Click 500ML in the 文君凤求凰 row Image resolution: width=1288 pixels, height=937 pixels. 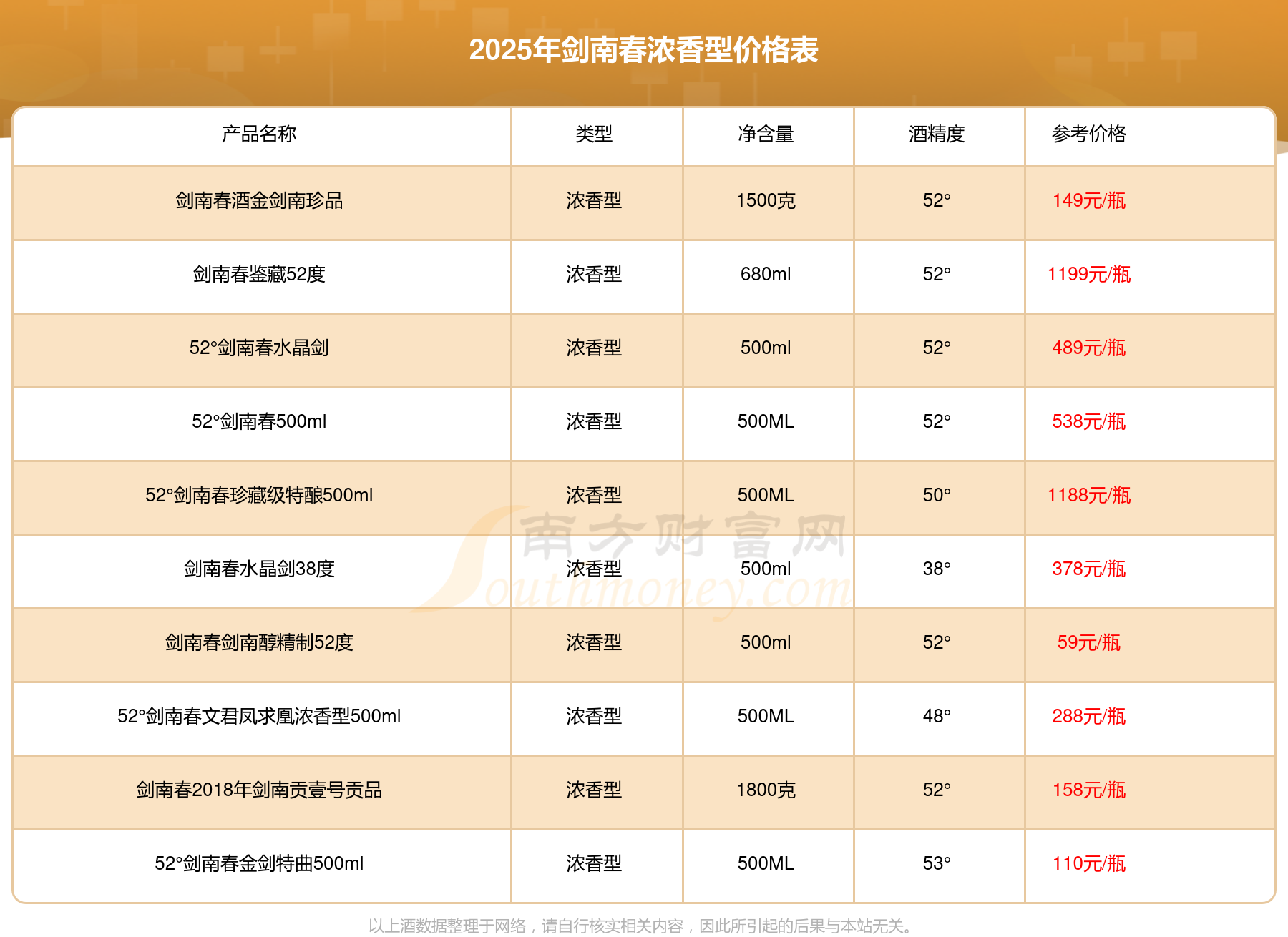766,716
